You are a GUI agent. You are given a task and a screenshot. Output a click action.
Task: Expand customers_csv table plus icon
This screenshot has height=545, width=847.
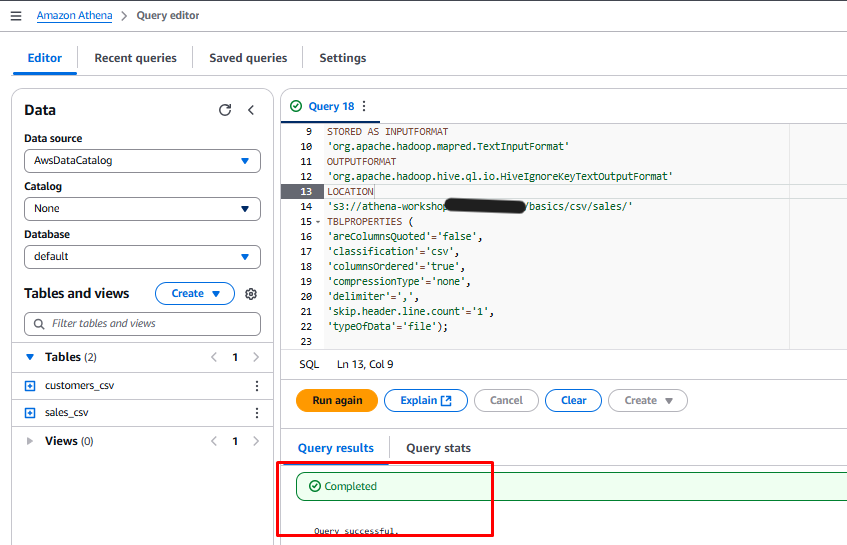point(30,386)
